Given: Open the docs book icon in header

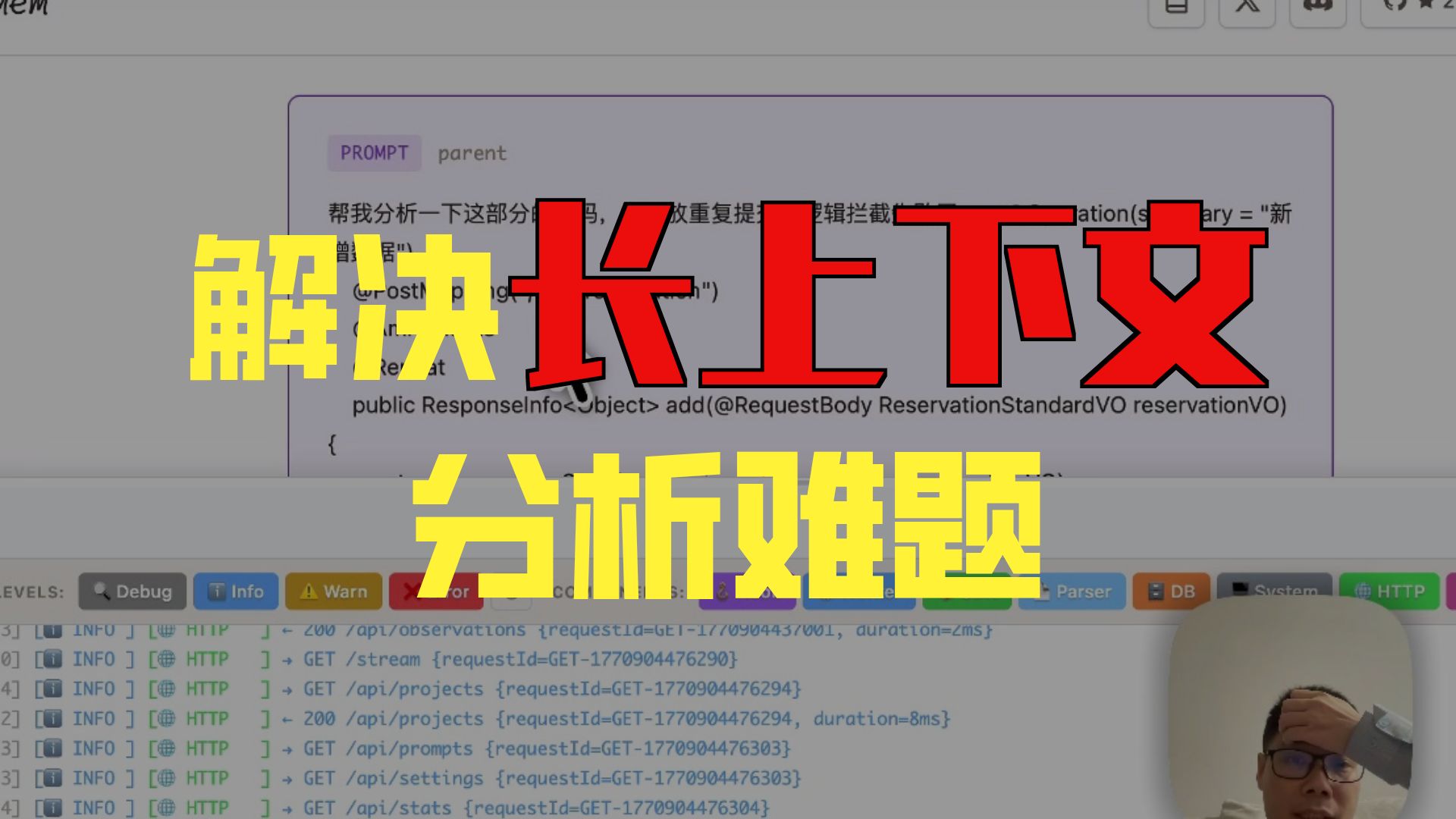Looking at the screenshot, I should tap(1176, 9).
